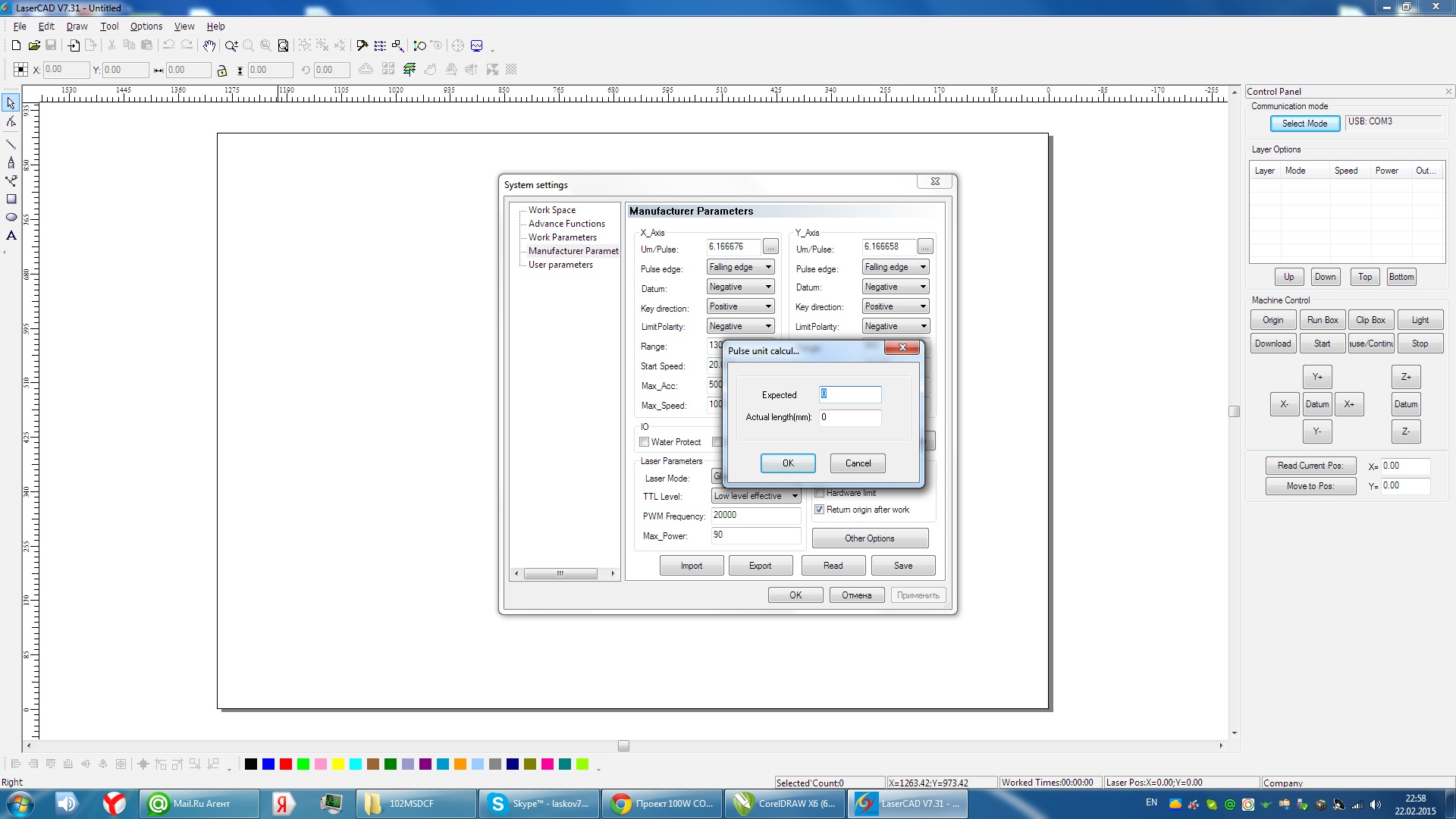Select the Text tool in left toolbox
The image size is (1456, 819).
point(11,236)
